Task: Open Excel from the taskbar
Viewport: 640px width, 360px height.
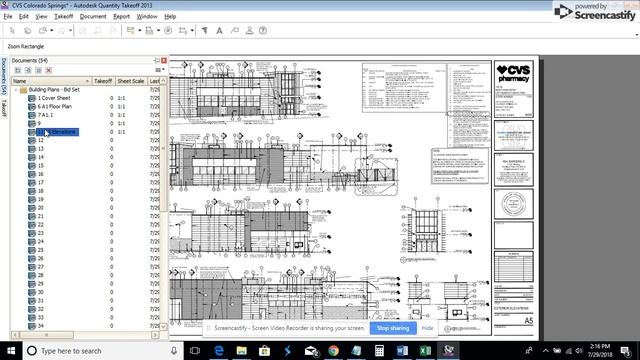Action: pyautogui.click(x=425, y=351)
